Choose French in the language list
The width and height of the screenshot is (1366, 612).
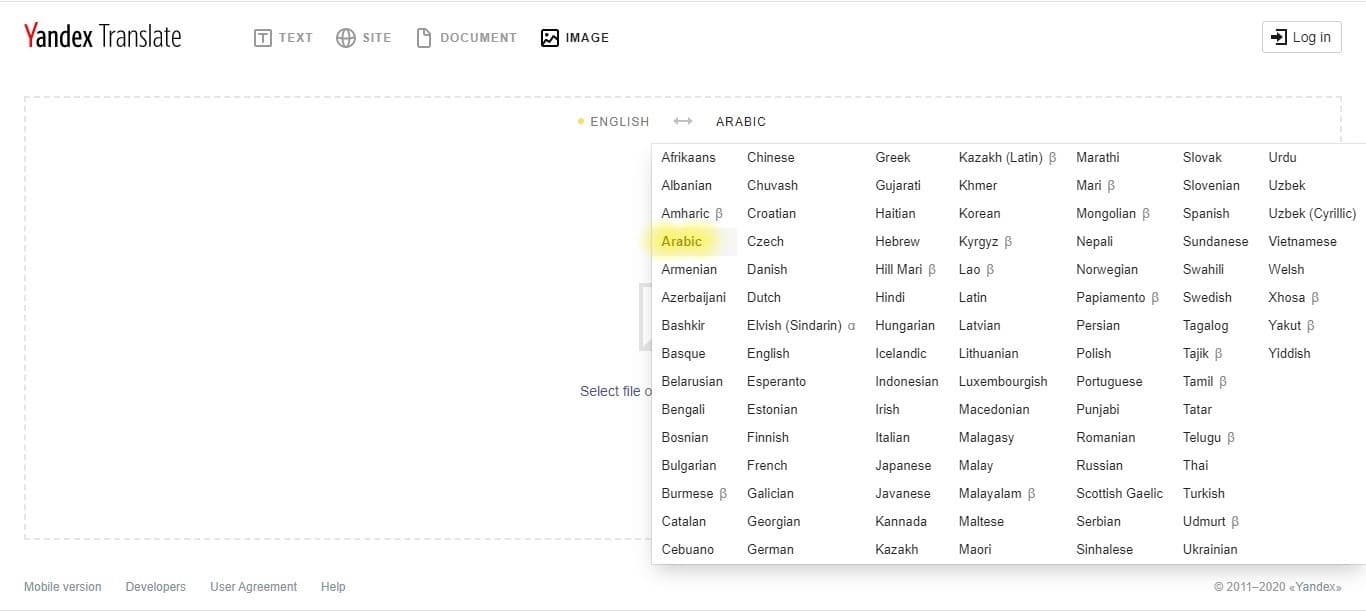pyautogui.click(x=767, y=465)
